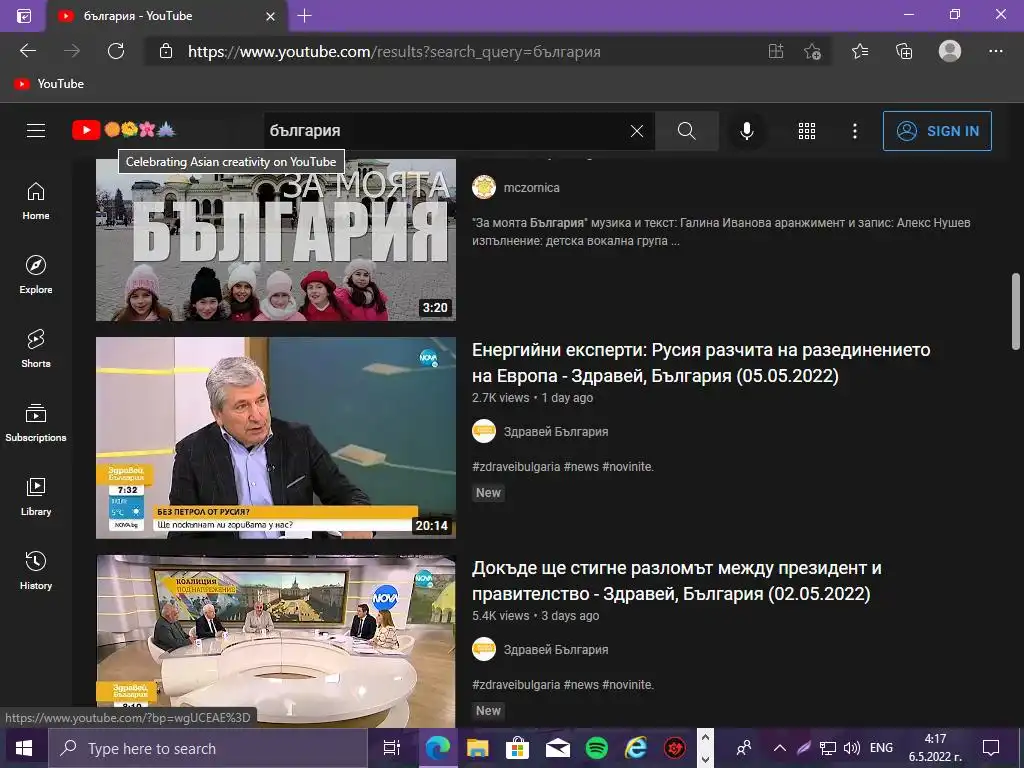
Task: Open File Explorer from taskbar
Action: tap(477, 748)
